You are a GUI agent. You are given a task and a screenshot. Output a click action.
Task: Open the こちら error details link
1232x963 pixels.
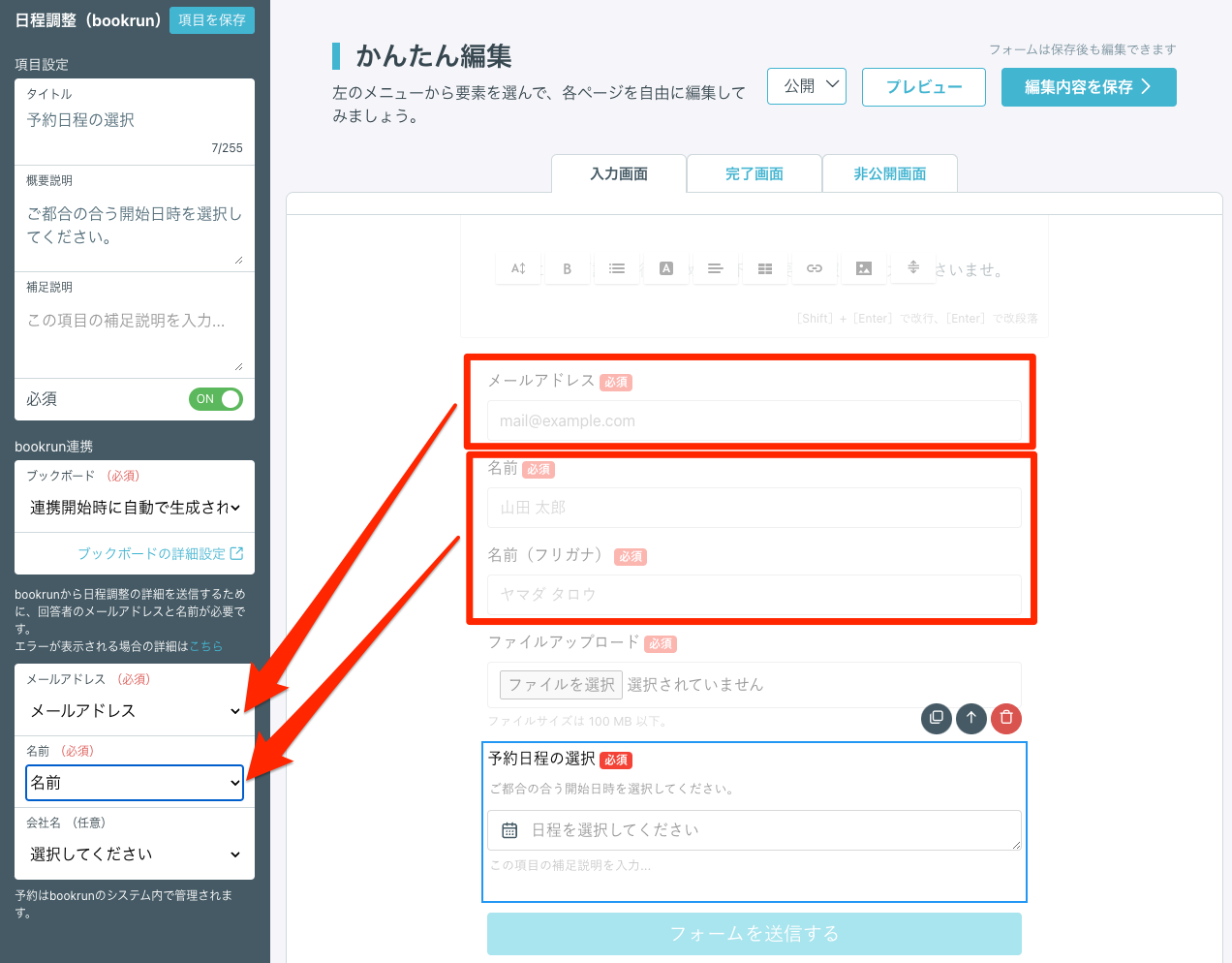pyautogui.click(x=206, y=646)
